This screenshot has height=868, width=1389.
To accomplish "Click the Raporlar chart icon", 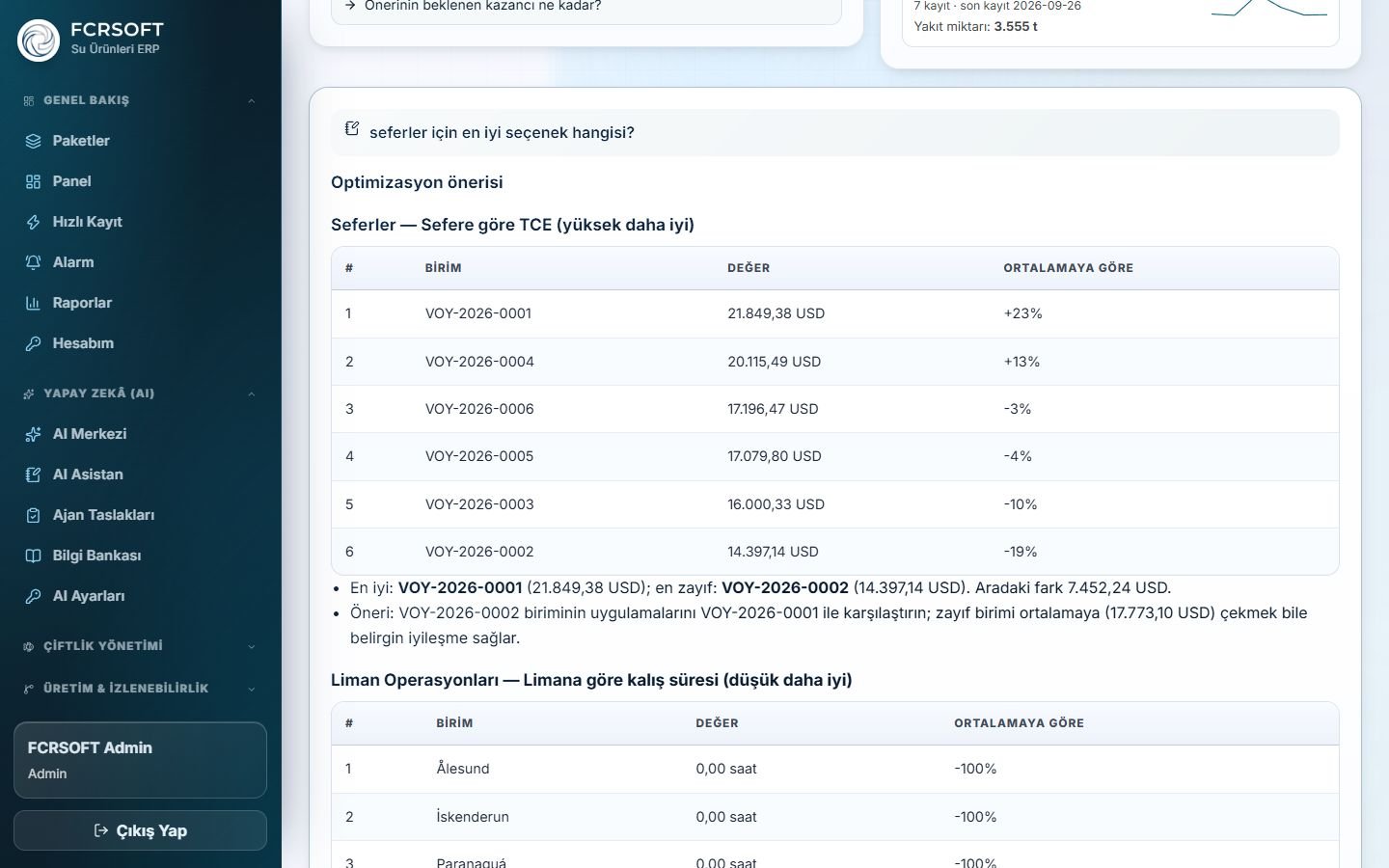I will point(33,303).
